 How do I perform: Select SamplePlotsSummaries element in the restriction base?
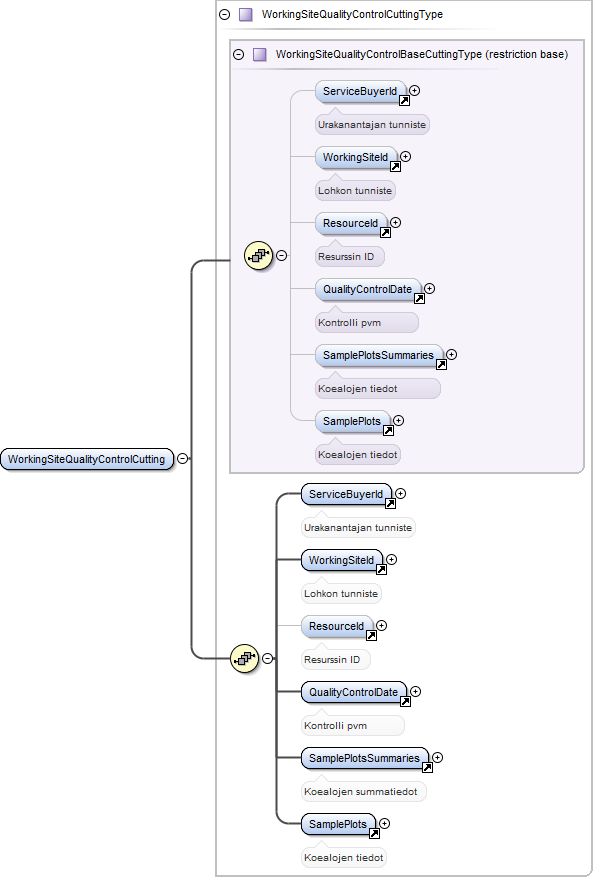378,356
